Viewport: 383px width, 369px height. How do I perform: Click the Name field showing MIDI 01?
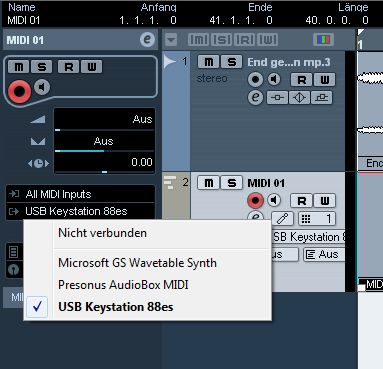[x=24, y=20]
